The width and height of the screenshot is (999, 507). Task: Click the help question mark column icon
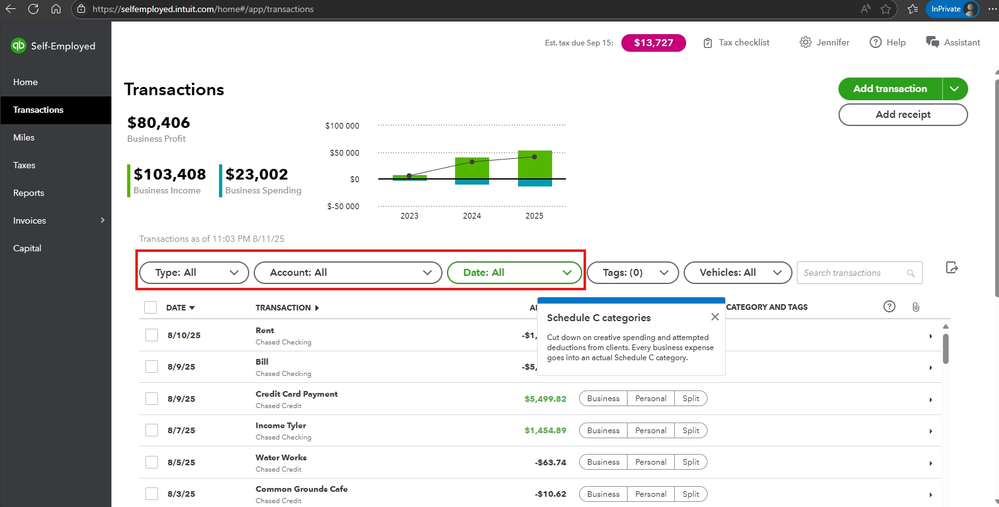[890, 307]
